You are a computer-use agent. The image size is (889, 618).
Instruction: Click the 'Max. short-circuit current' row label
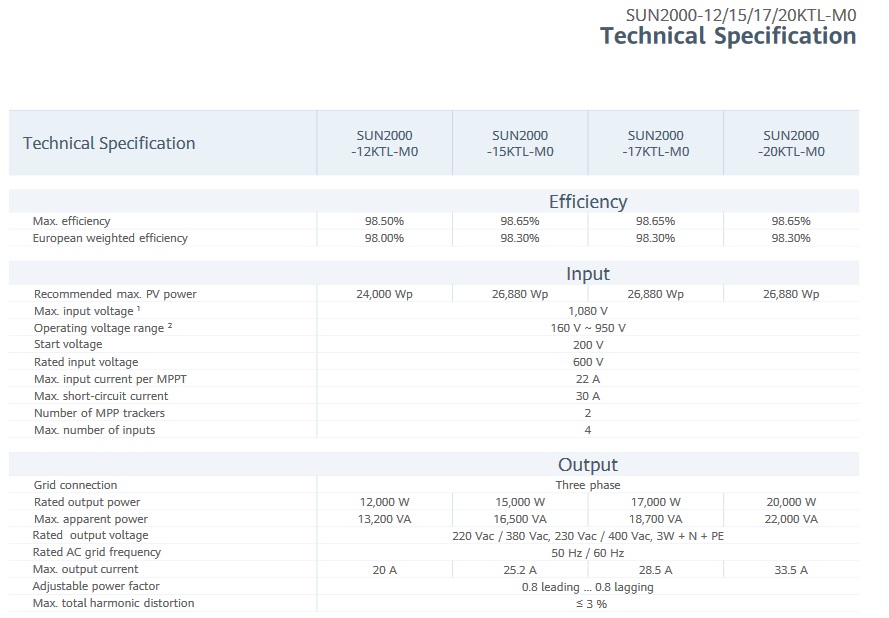tap(101, 396)
